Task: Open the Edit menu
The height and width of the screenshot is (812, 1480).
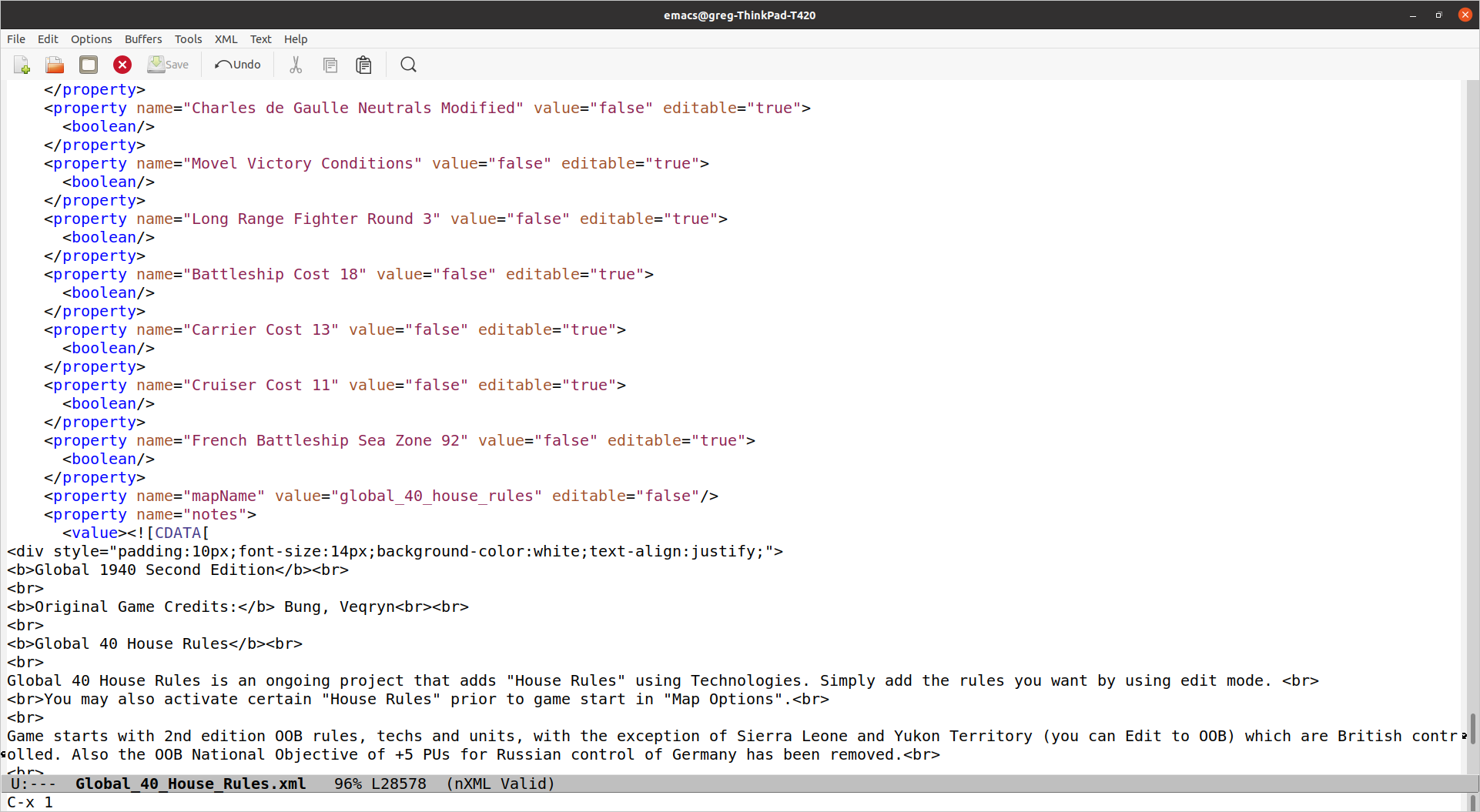Action: (x=48, y=39)
